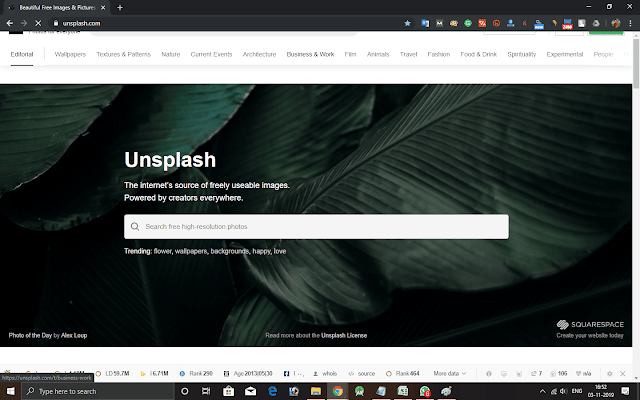Open the Chrome three-dot menu
Screen dimensions: 640x400
630,23
